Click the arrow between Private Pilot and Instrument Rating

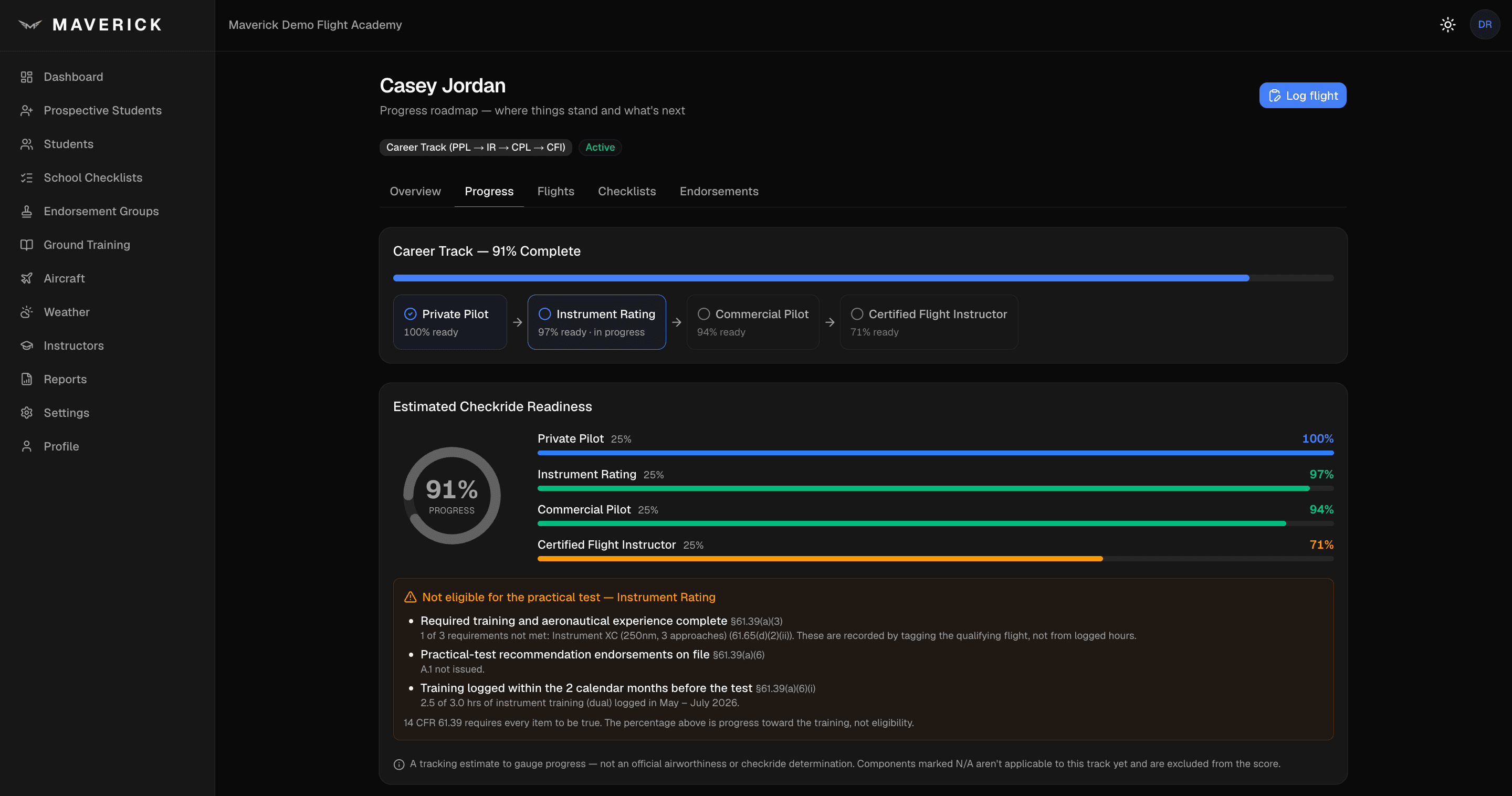click(x=517, y=322)
